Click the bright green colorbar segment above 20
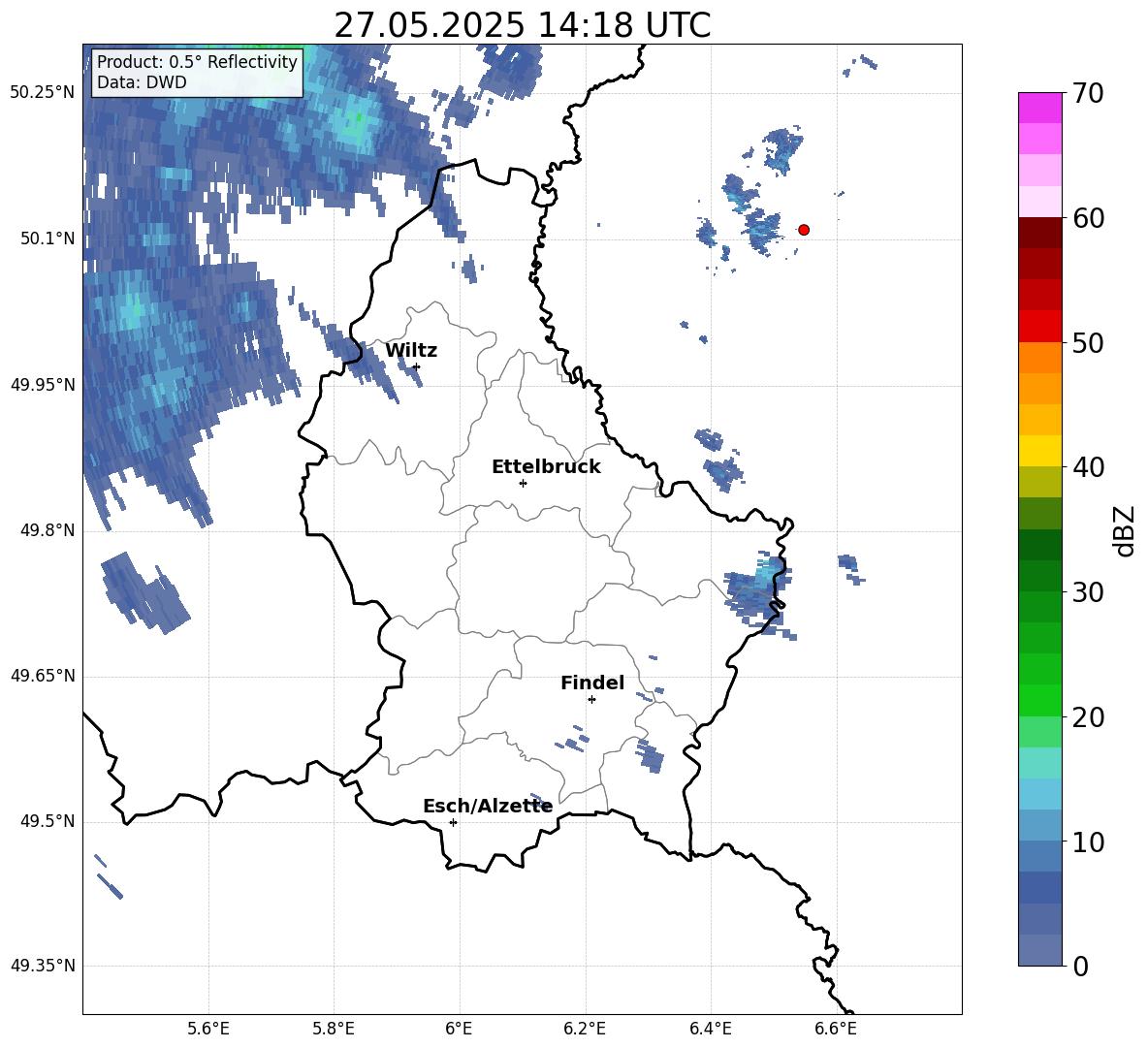 tap(1039, 700)
